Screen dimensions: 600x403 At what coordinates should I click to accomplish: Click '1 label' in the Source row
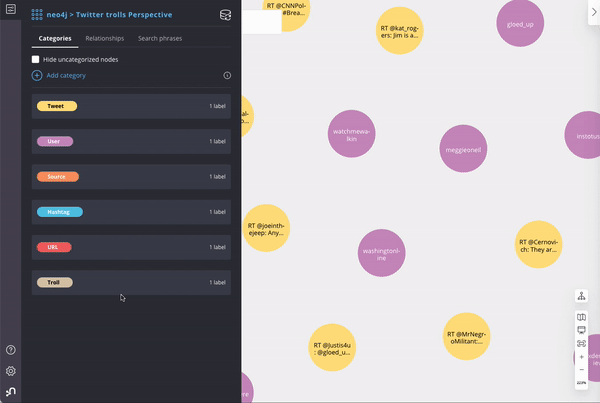coord(217,176)
